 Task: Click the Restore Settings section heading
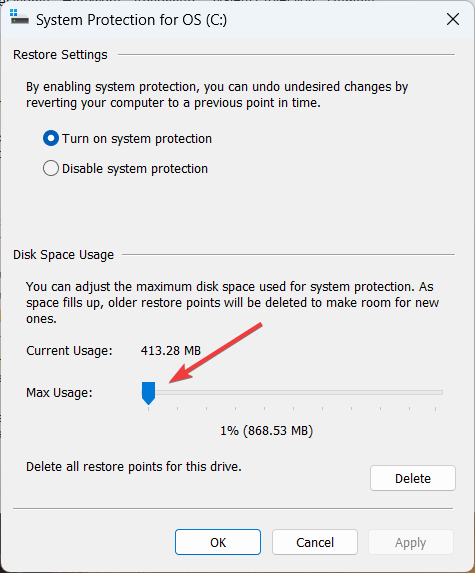60,55
